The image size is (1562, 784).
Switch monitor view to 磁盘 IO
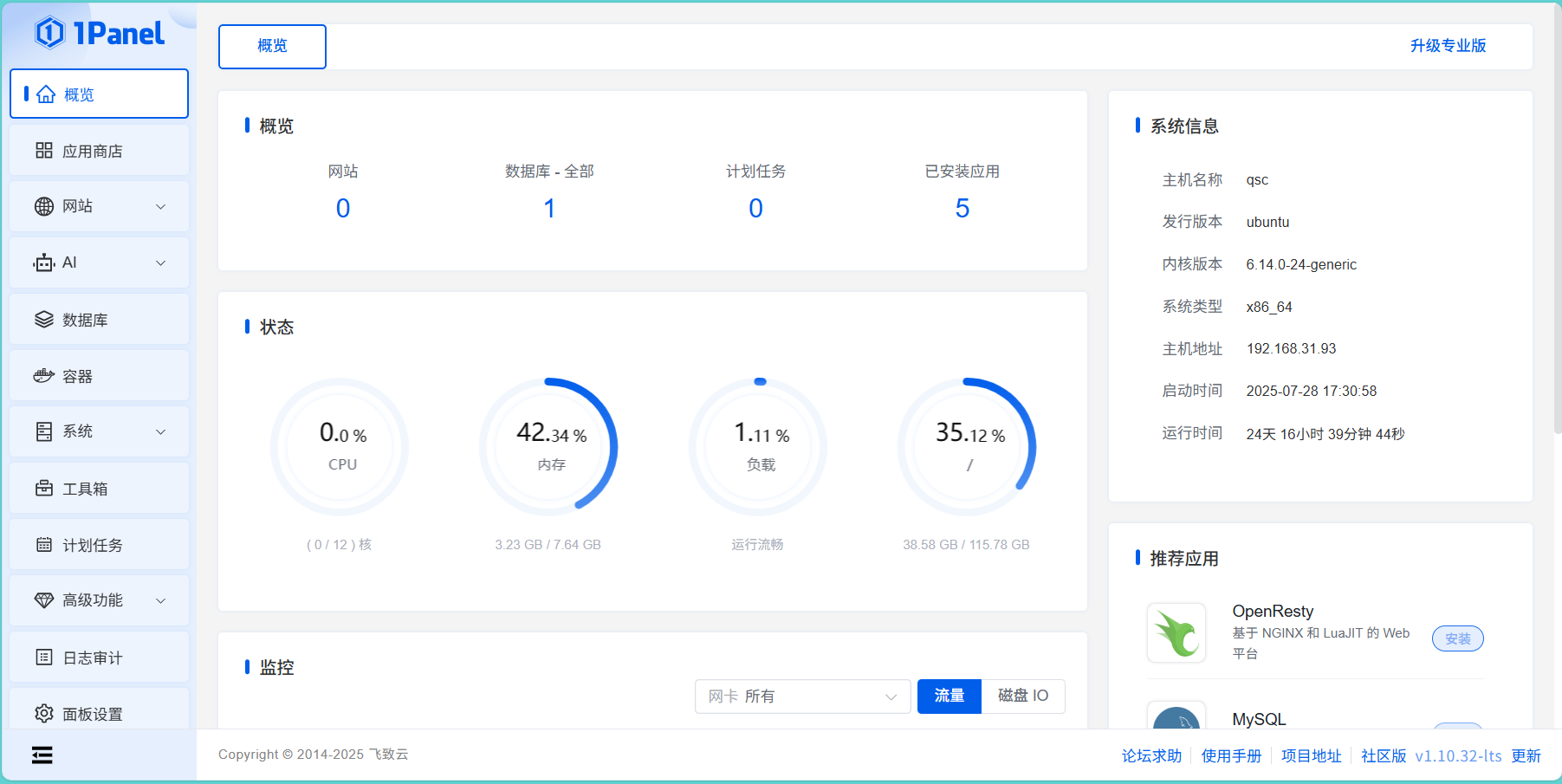coord(1022,696)
